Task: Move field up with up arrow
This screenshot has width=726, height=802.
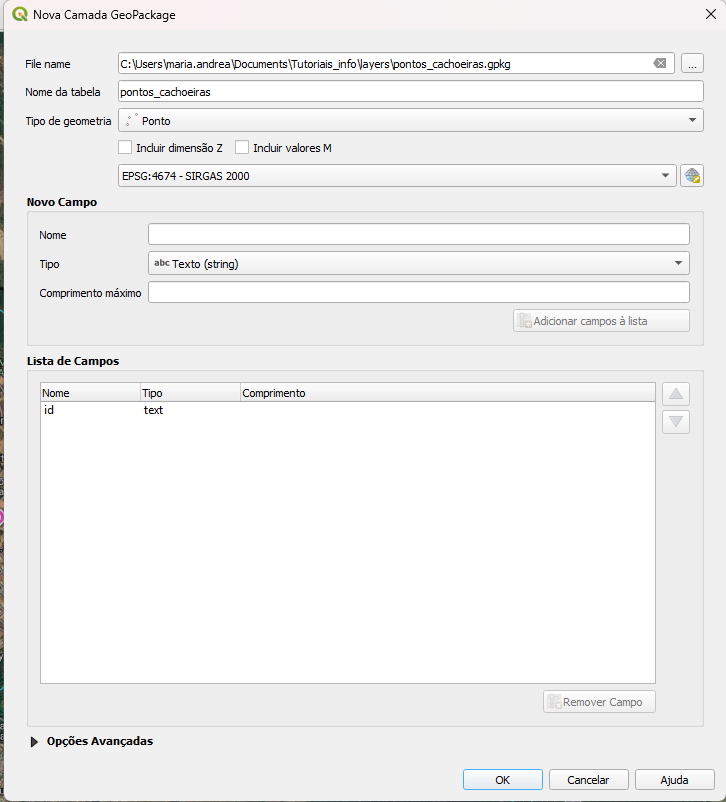Action: [x=676, y=394]
